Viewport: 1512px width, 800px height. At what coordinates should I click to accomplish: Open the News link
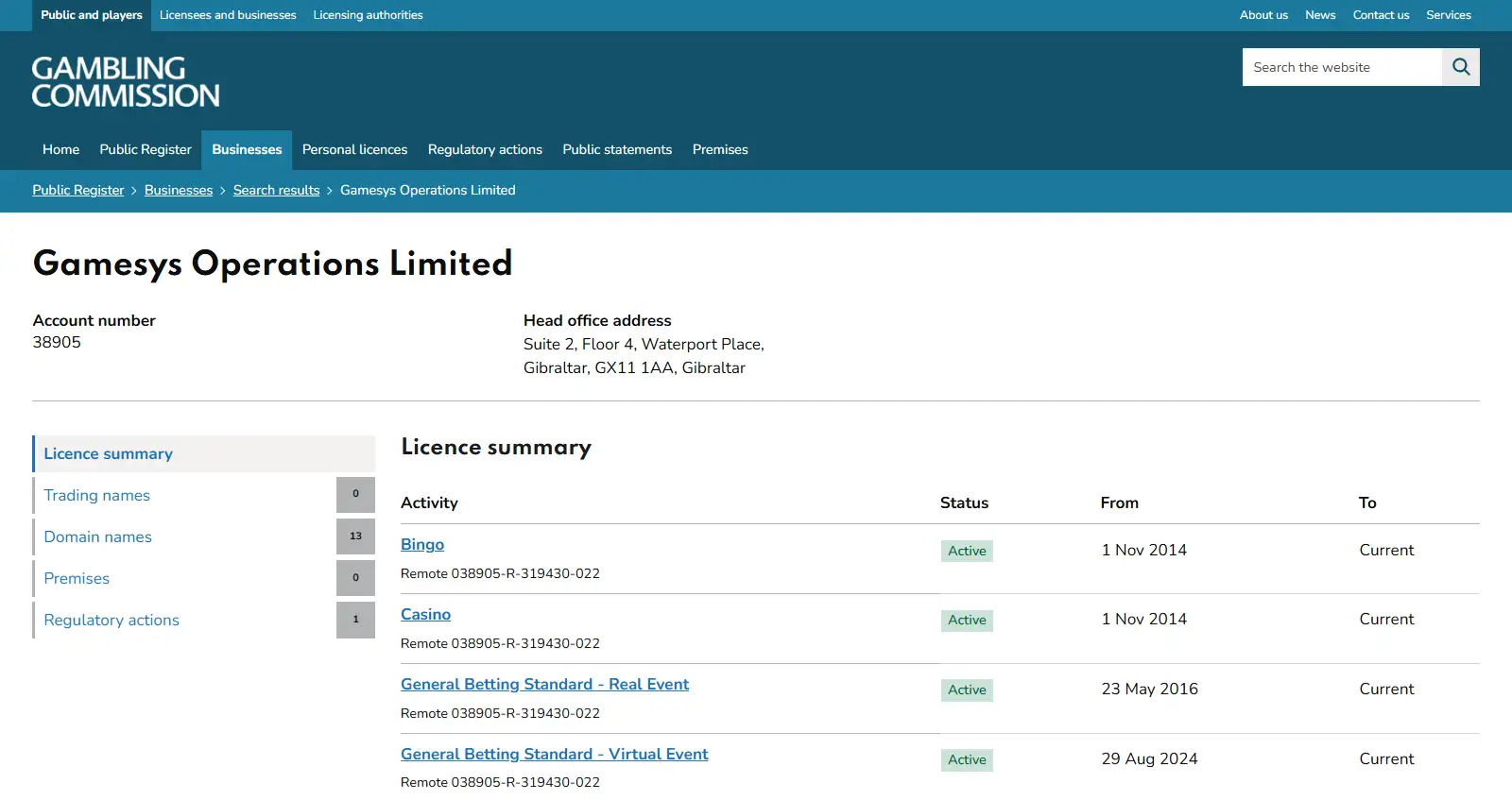[1320, 15]
